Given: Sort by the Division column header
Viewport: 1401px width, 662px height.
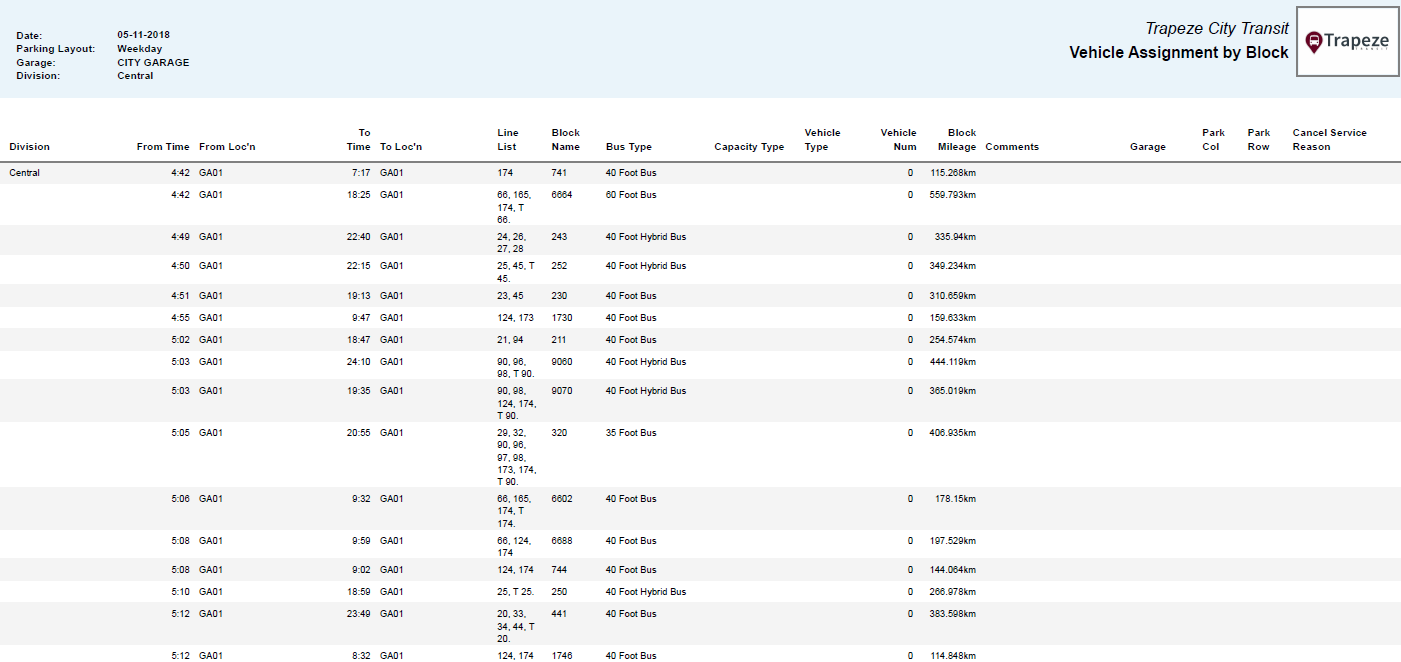Looking at the screenshot, I should (29, 146).
